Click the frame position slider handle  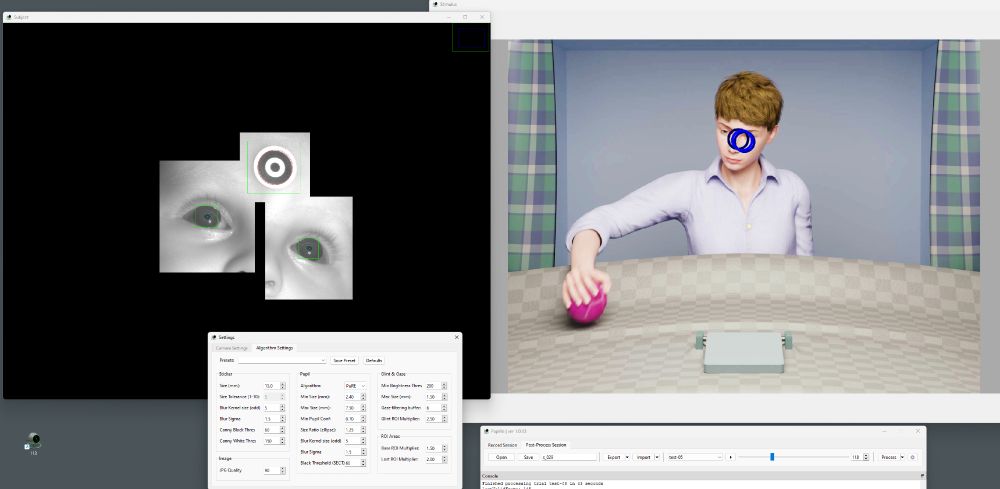pos(772,456)
